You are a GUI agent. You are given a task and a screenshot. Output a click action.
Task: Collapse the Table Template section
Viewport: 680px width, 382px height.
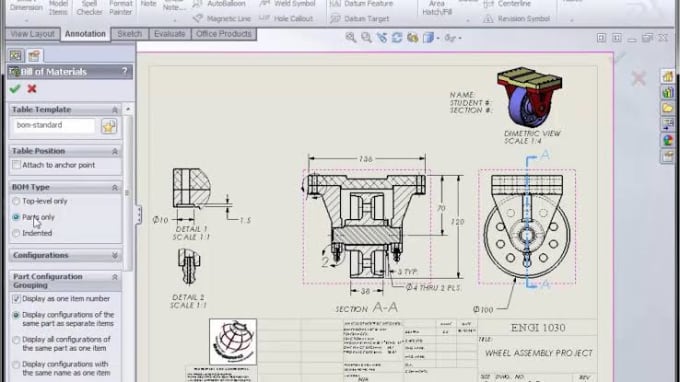tap(114, 110)
